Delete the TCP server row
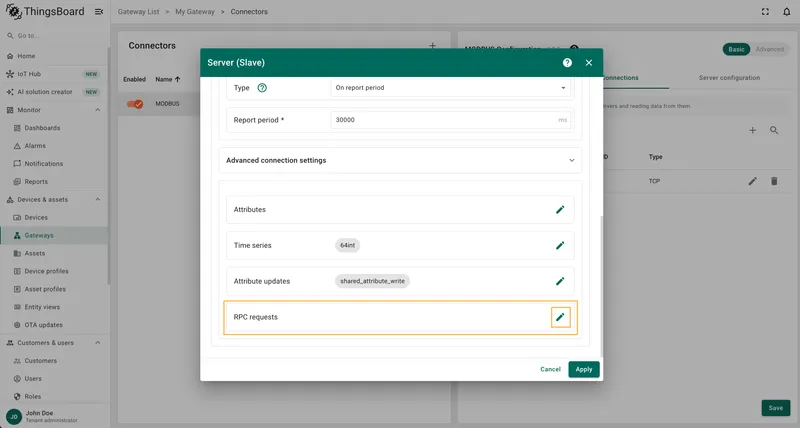800x428 pixels. 774,181
